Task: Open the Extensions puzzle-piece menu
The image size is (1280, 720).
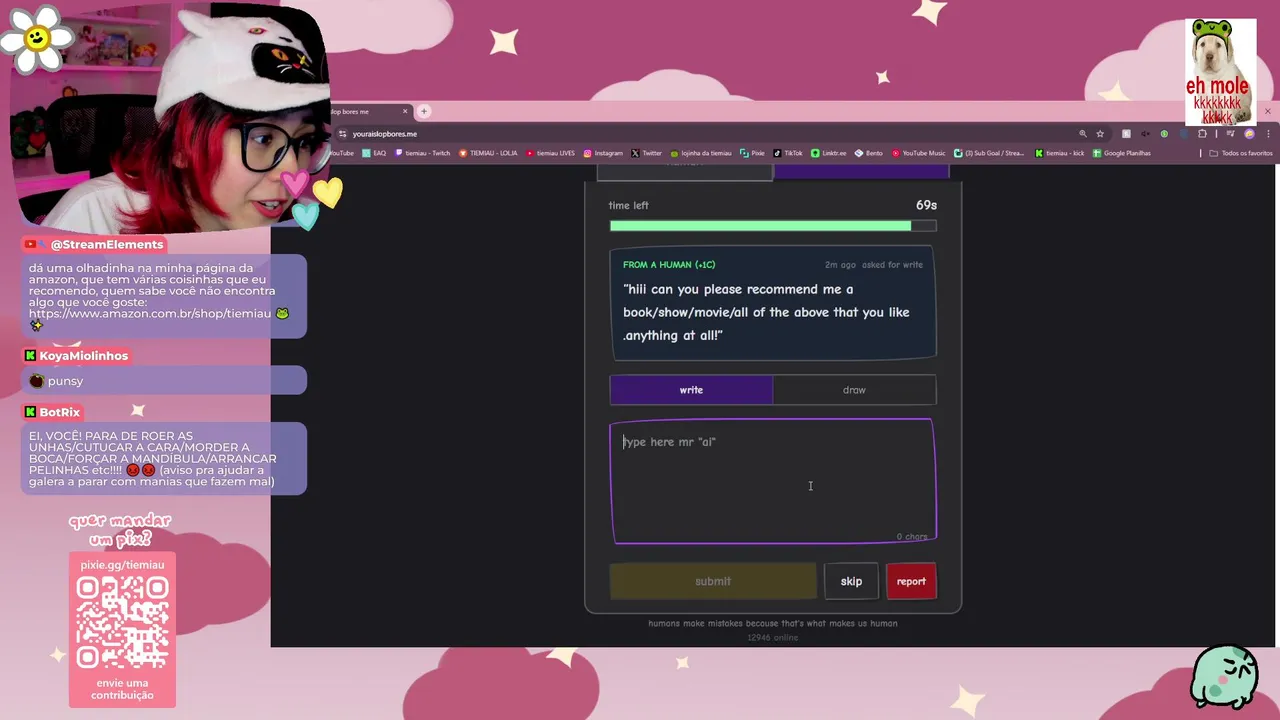Action: [1202, 134]
